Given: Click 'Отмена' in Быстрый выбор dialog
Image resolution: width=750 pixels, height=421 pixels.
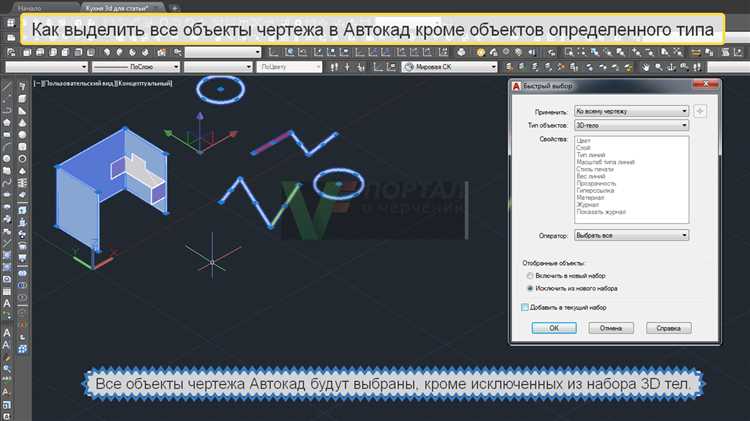Looking at the screenshot, I should click(611, 328).
